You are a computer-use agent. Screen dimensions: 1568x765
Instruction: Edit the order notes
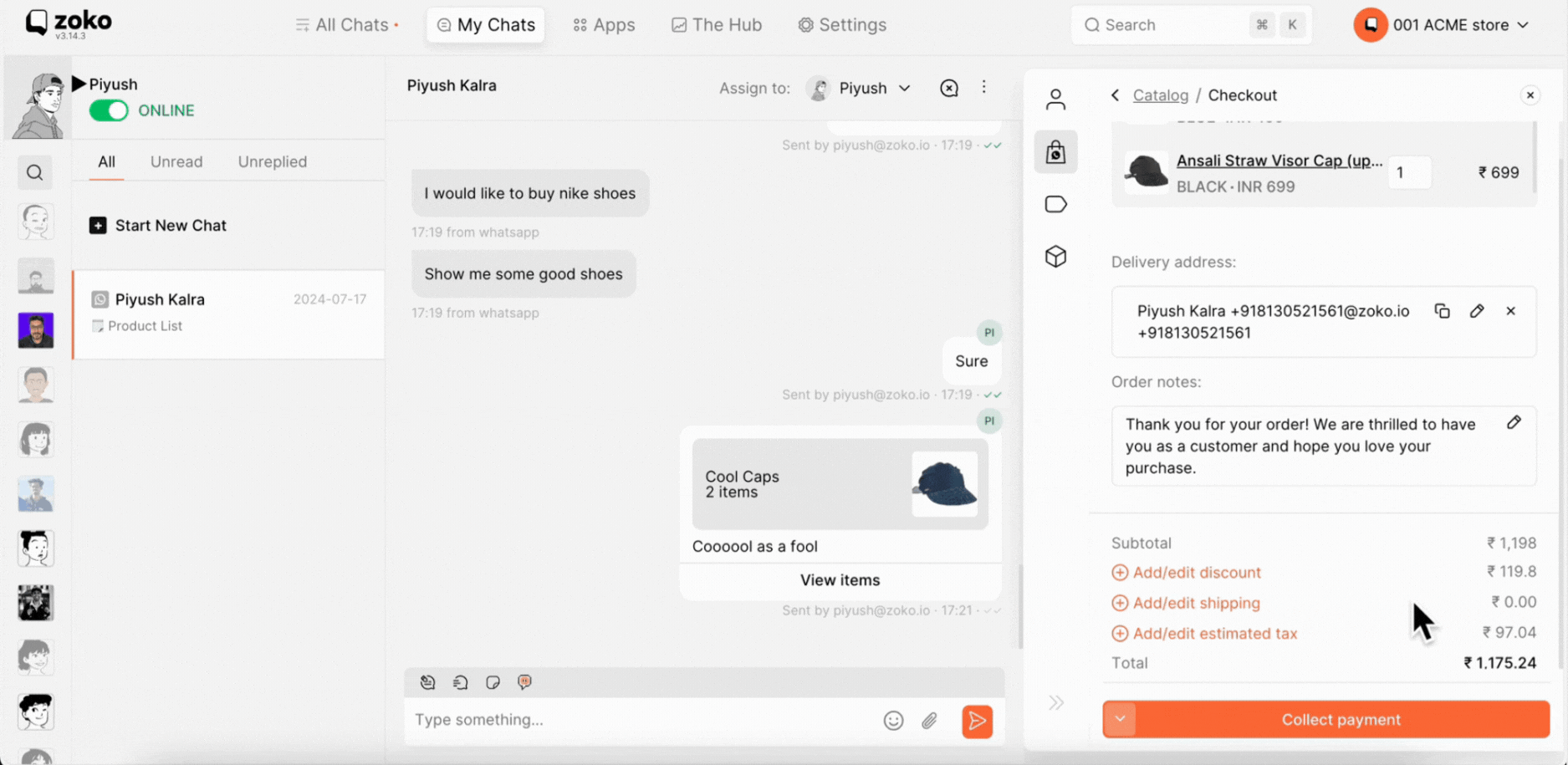[1514, 422]
